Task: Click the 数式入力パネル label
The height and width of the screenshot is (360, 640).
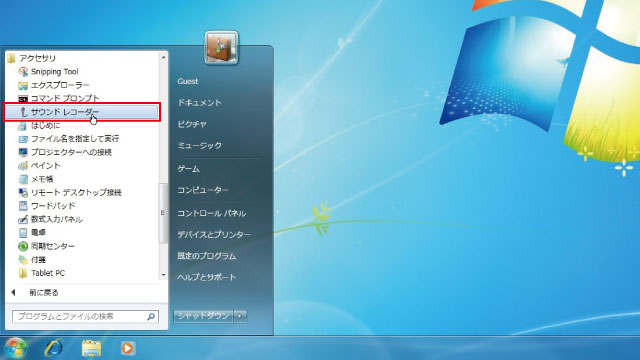Action: [57, 220]
